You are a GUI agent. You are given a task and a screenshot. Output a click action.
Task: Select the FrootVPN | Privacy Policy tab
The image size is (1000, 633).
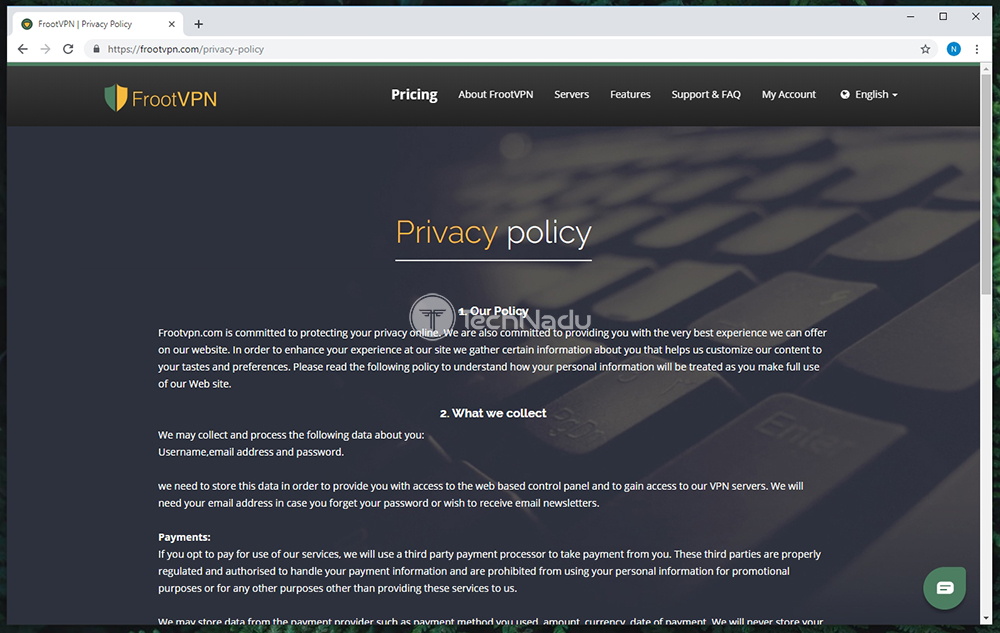pos(98,24)
